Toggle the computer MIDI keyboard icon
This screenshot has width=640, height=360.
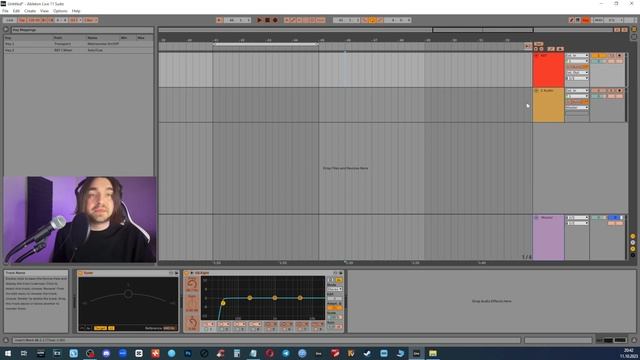click(x=578, y=20)
